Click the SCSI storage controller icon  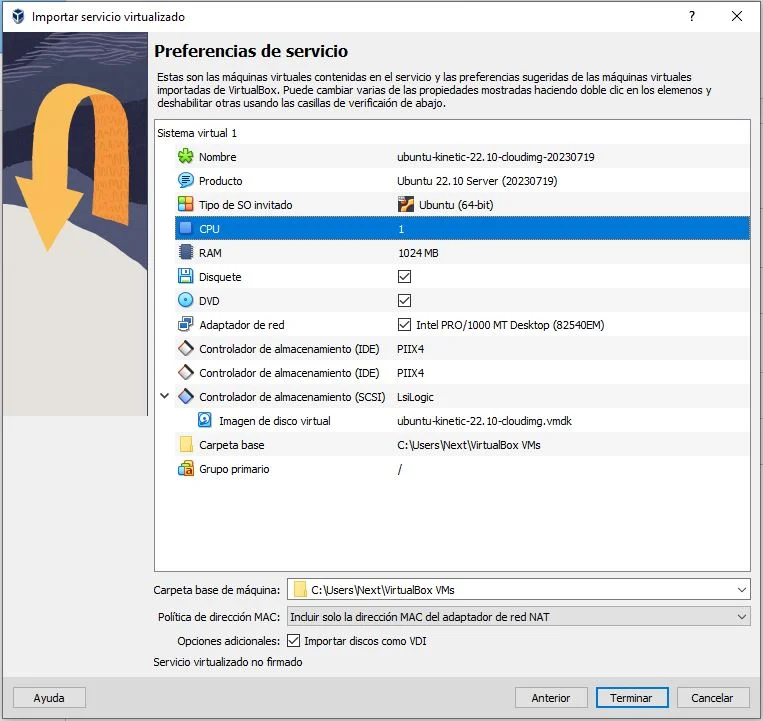[x=185, y=396]
